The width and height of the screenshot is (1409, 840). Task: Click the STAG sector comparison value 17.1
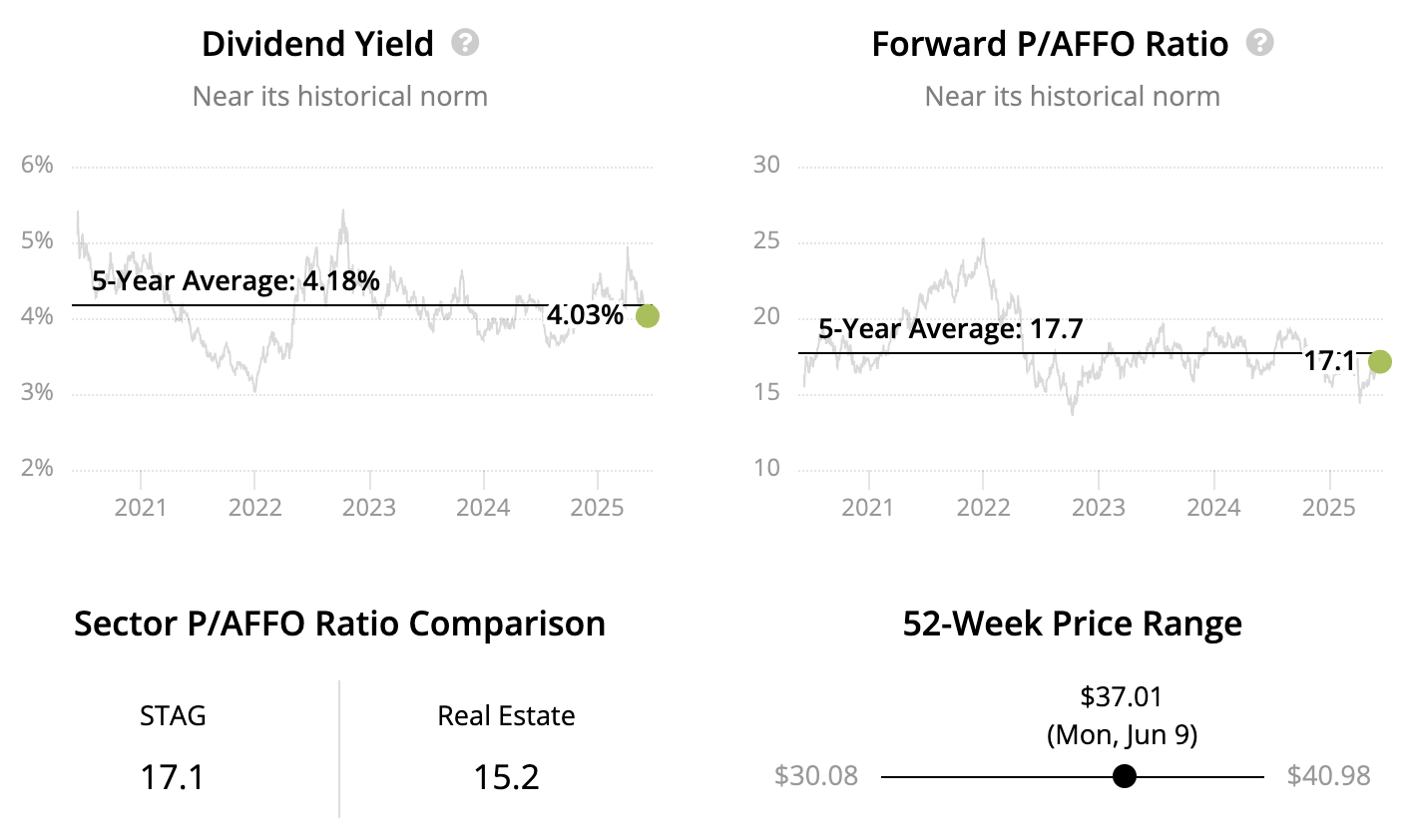coord(173,776)
